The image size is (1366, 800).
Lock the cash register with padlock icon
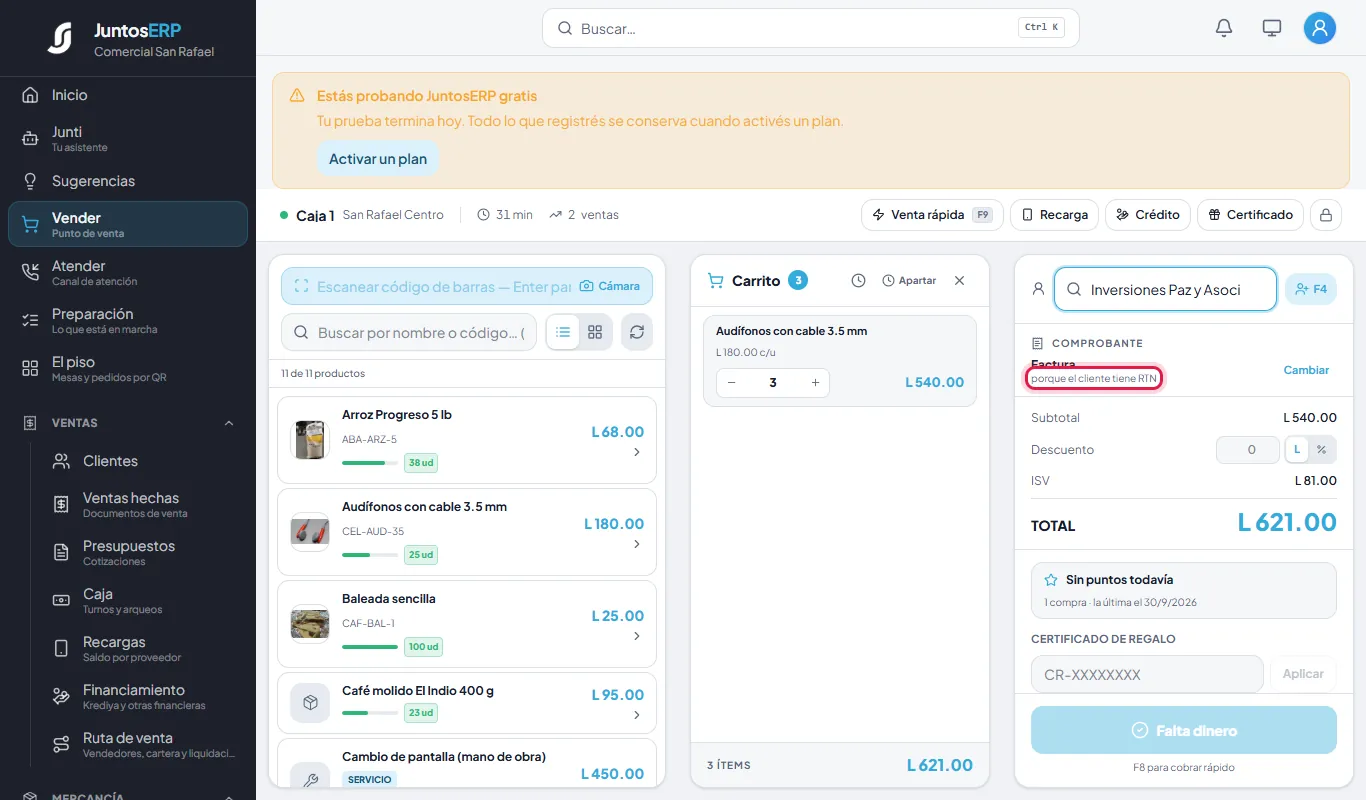click(1326, 215)
